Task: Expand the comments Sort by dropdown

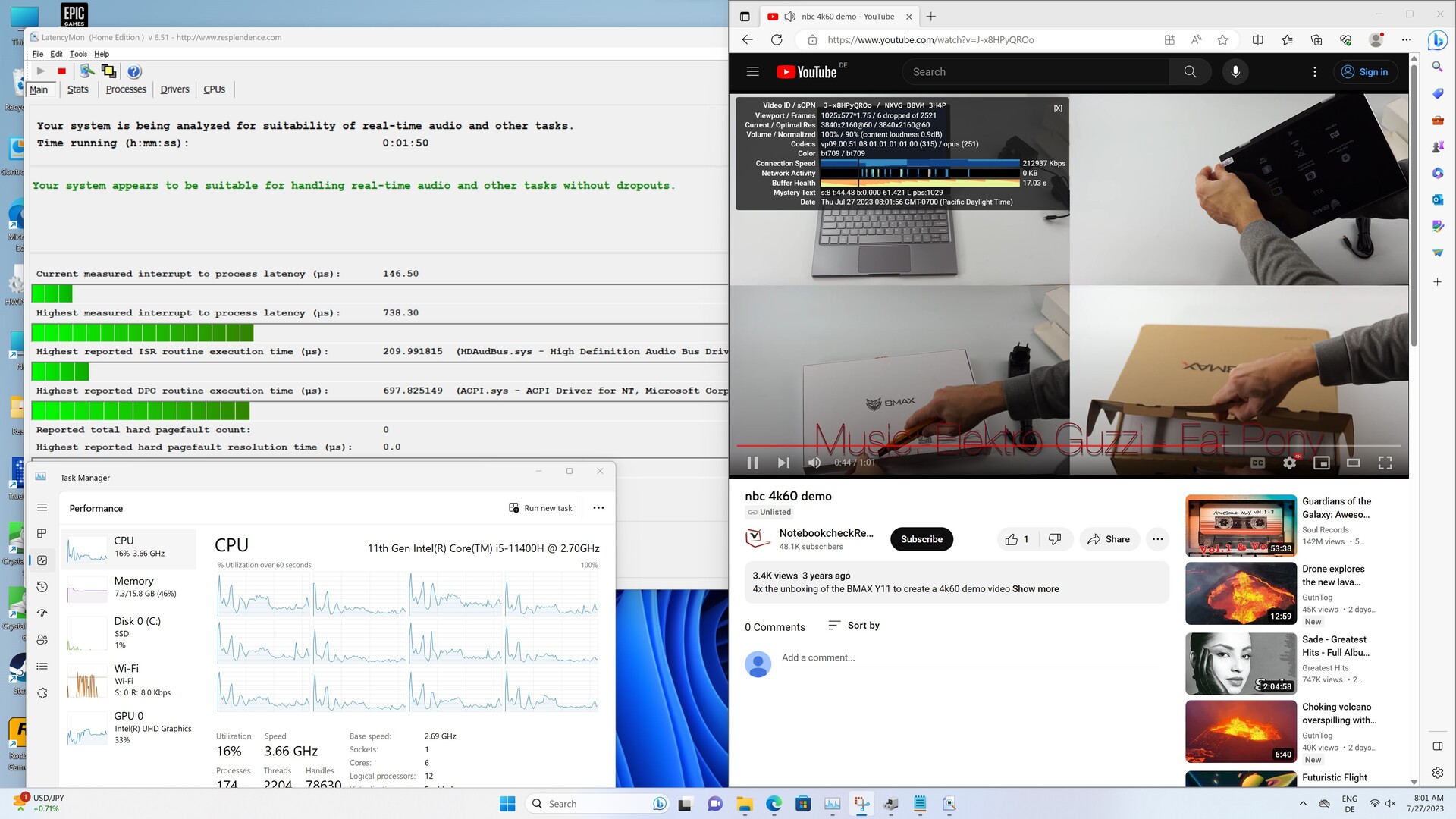Action: pos(854,626)
